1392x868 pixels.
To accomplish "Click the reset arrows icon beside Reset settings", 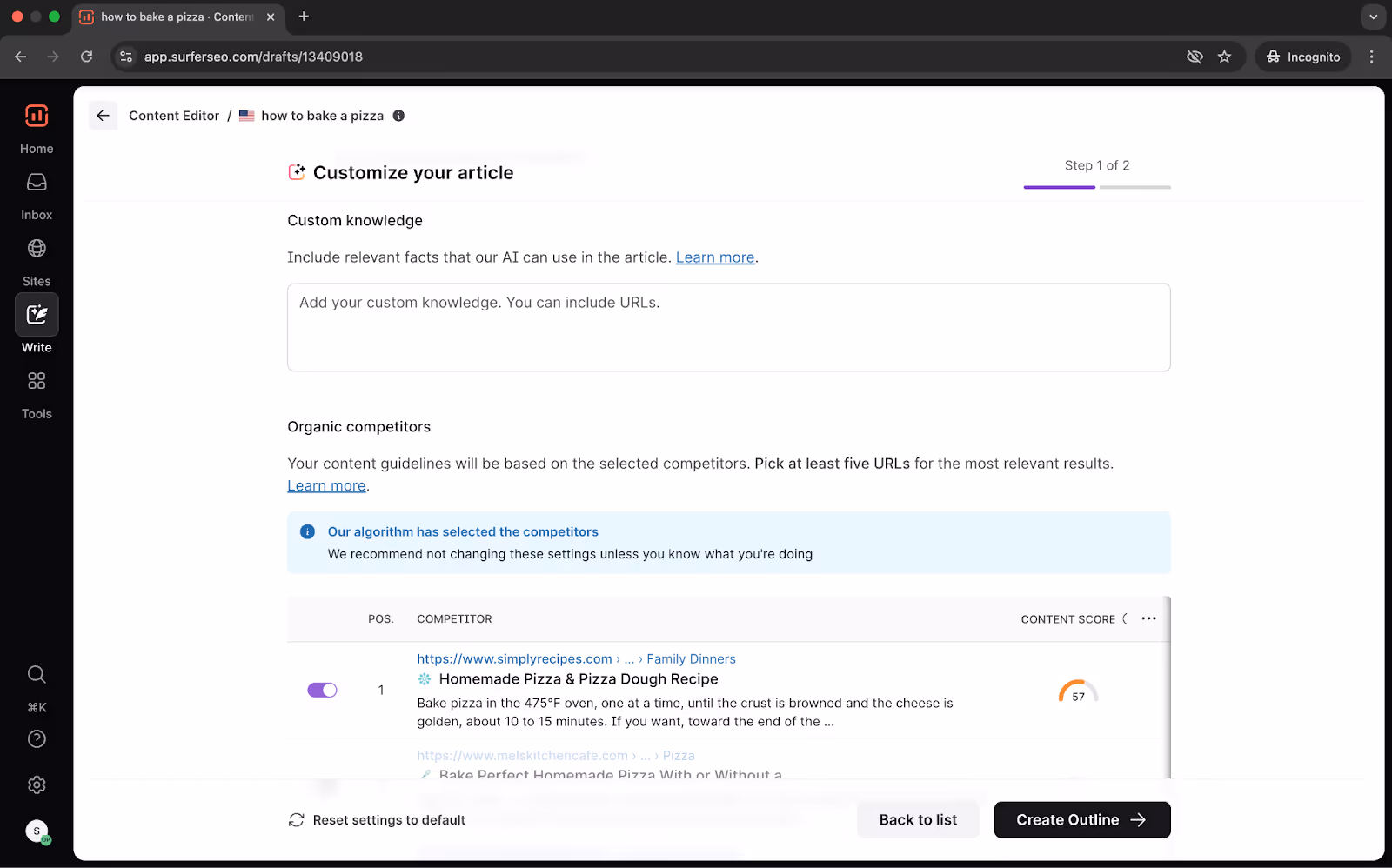I will click(x=297, y=820).
